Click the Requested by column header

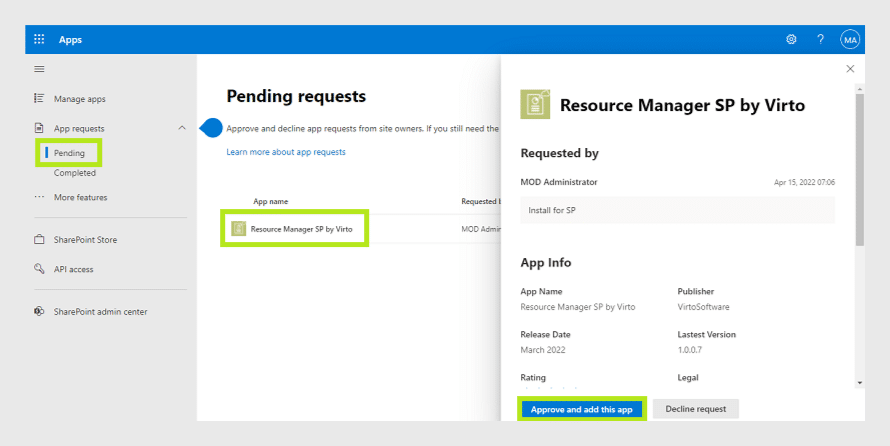(x=481, y=201)
